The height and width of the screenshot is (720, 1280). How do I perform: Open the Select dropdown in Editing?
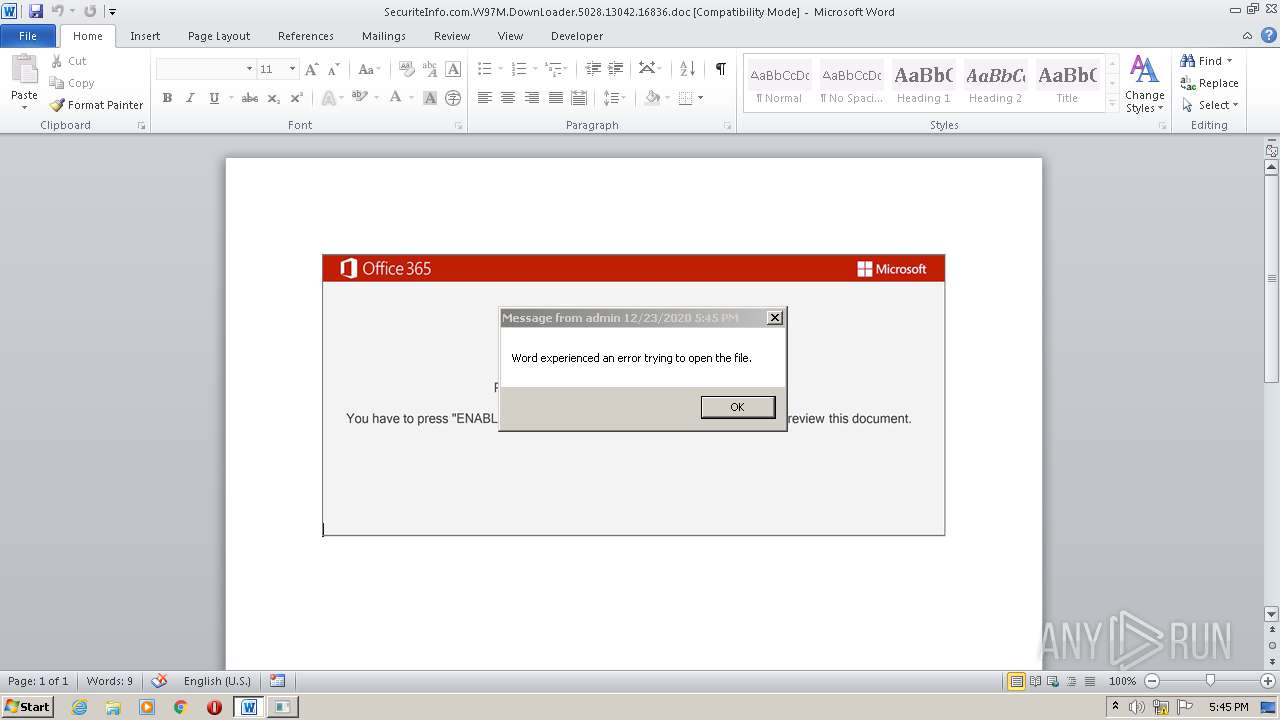pyautogui.click(x=1209, y=105)
